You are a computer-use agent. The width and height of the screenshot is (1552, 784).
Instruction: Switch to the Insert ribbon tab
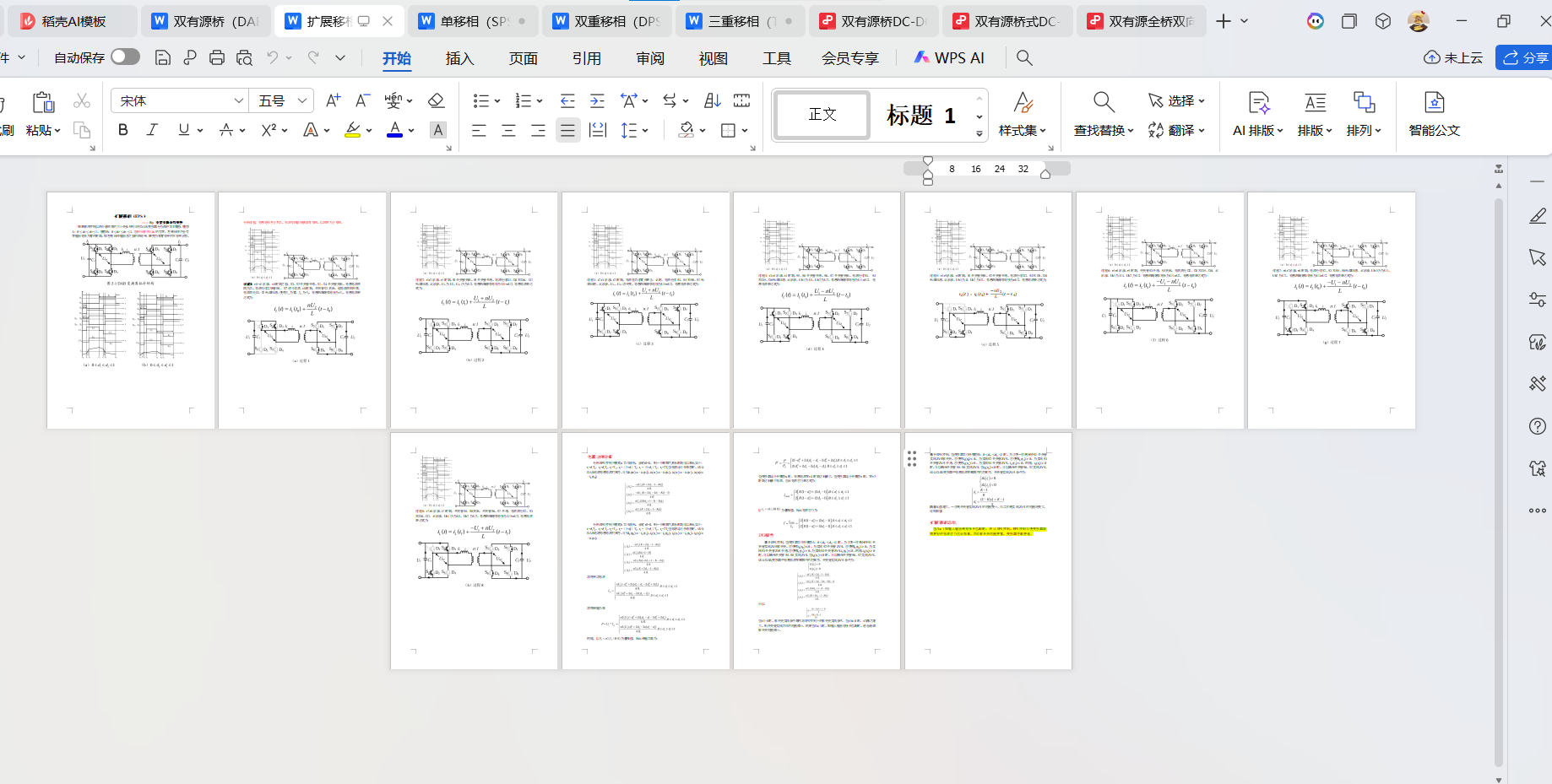459,58
